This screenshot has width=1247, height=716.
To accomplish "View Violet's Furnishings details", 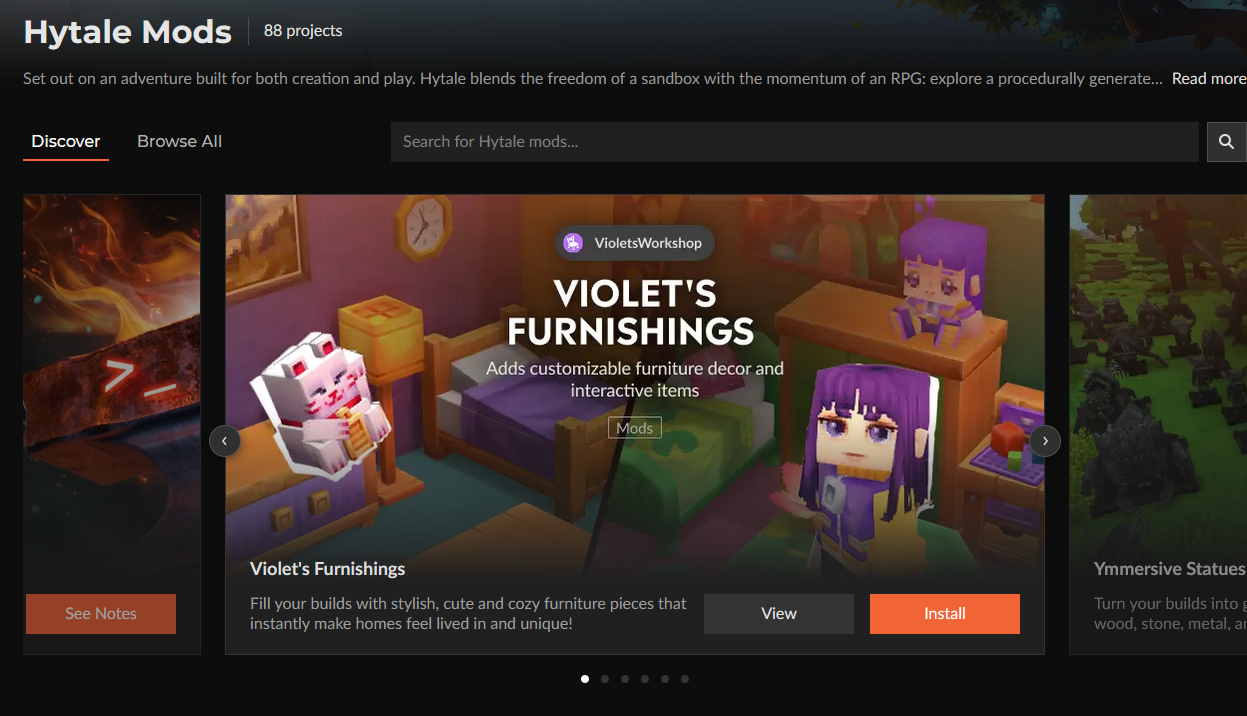I will [779, 614].
